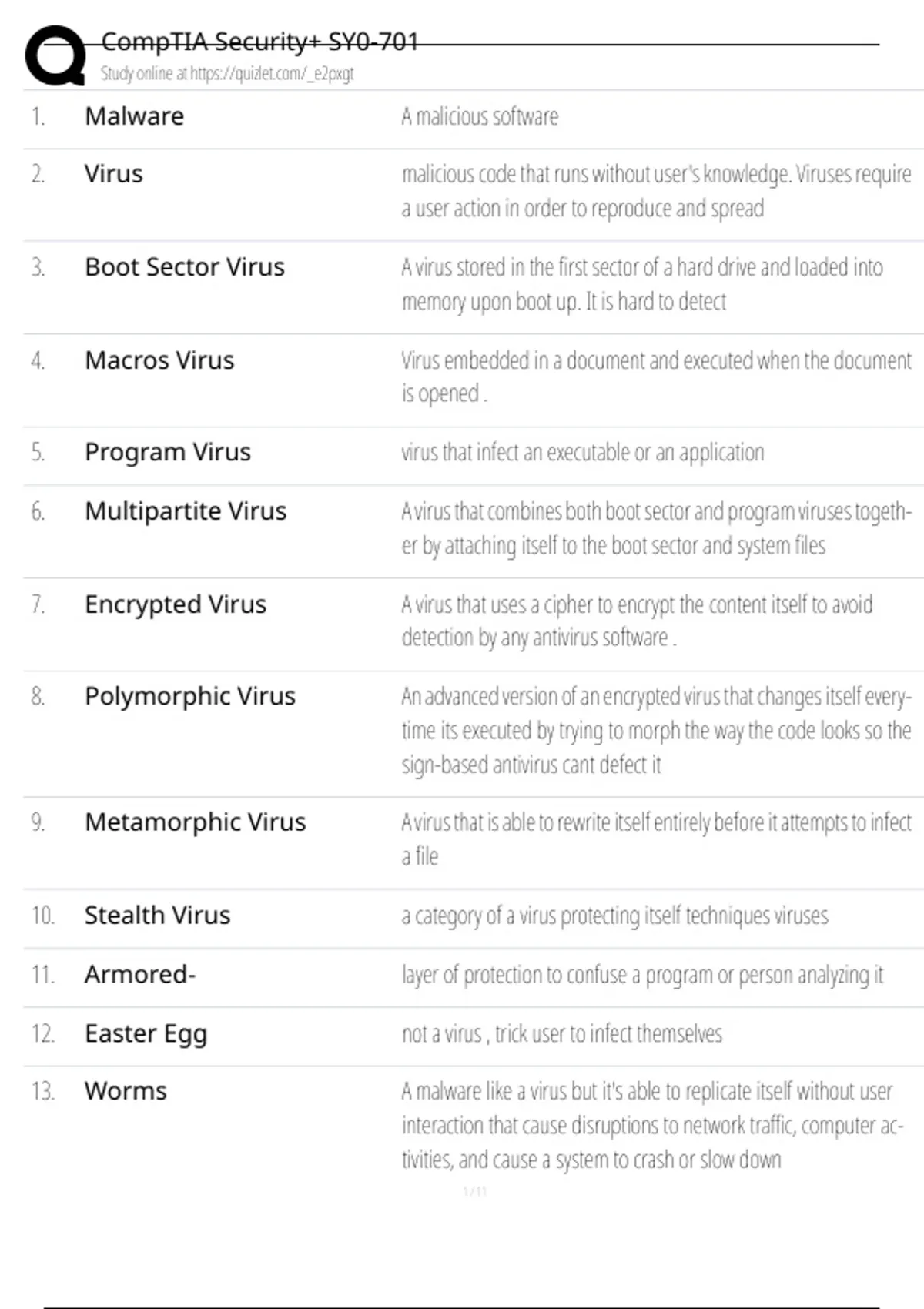924x1309 pixels.
Task: Select the term Malware
Action: (134, 116)
